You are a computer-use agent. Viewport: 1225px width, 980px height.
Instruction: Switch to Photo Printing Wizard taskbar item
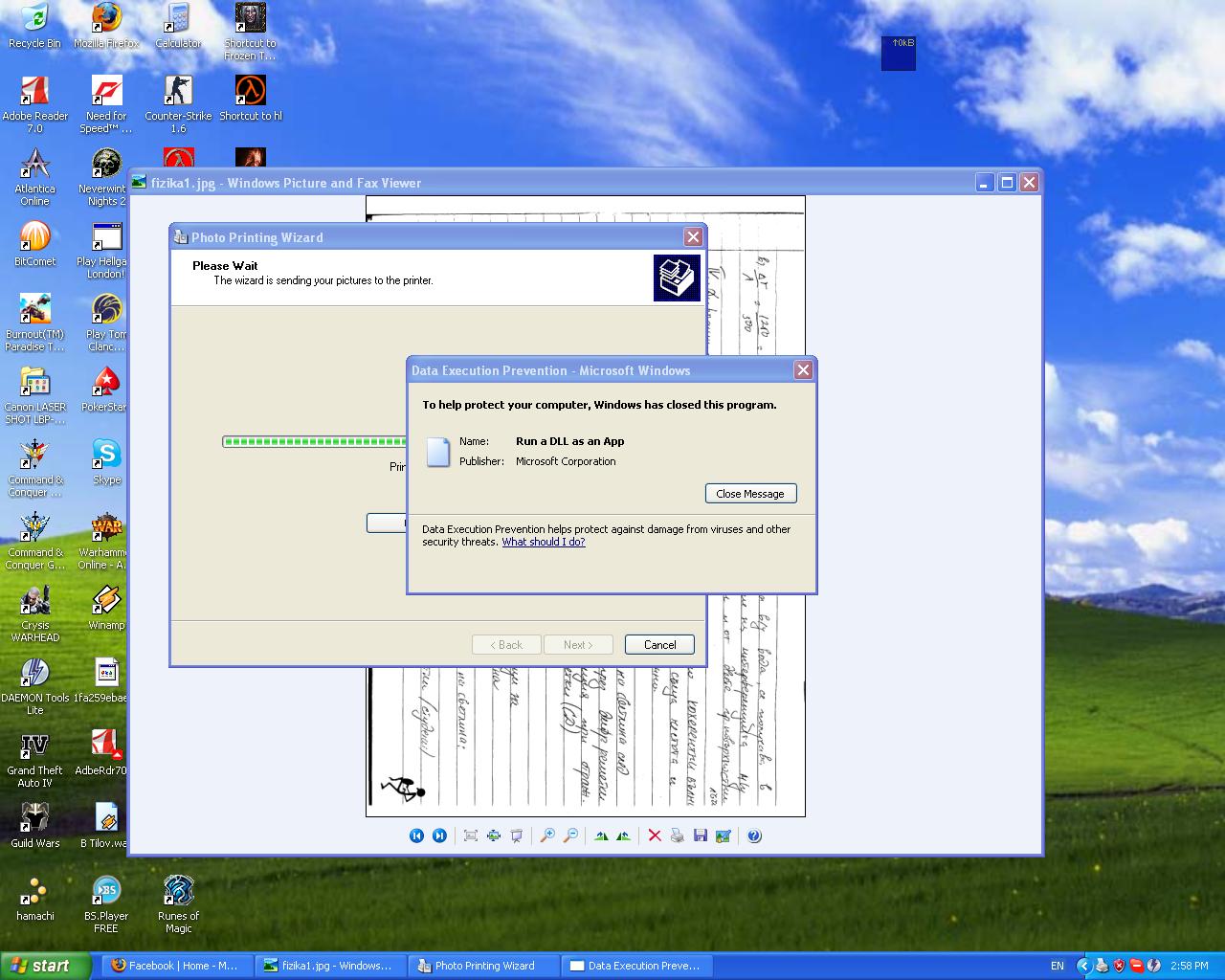[x=482, y=966]
